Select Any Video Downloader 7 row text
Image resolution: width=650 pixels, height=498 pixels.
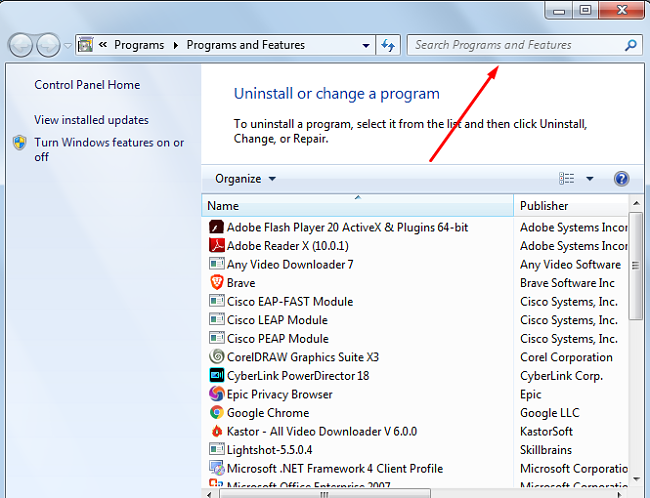pos(290,265)
